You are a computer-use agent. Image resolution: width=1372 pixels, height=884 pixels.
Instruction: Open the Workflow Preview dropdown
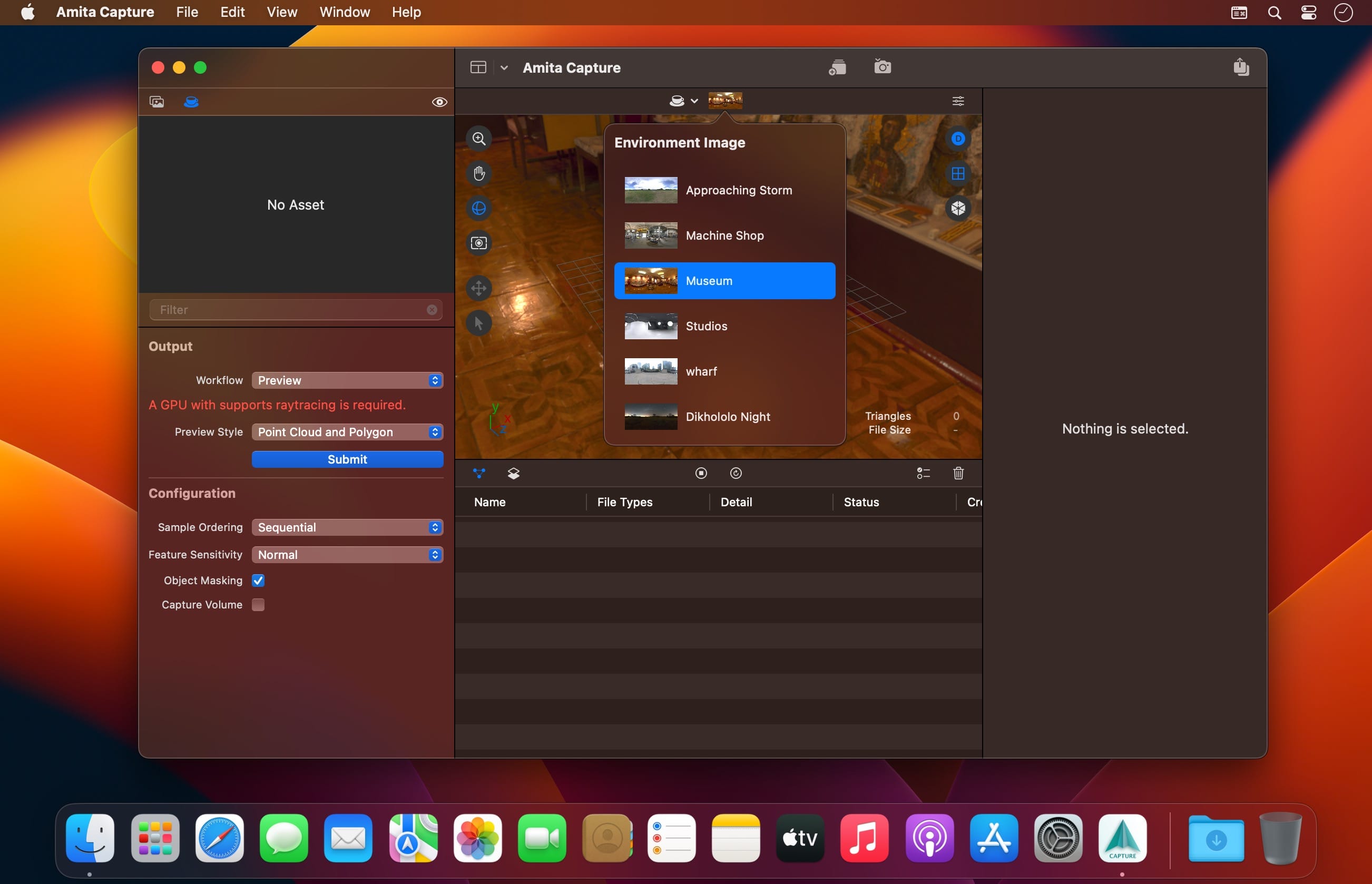[x=347, y=380]
